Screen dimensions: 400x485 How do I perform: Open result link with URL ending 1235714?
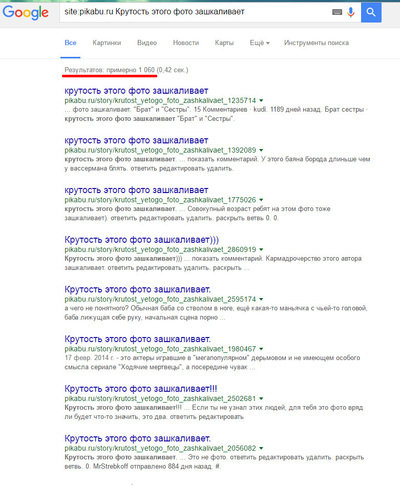tap(136, 91)
